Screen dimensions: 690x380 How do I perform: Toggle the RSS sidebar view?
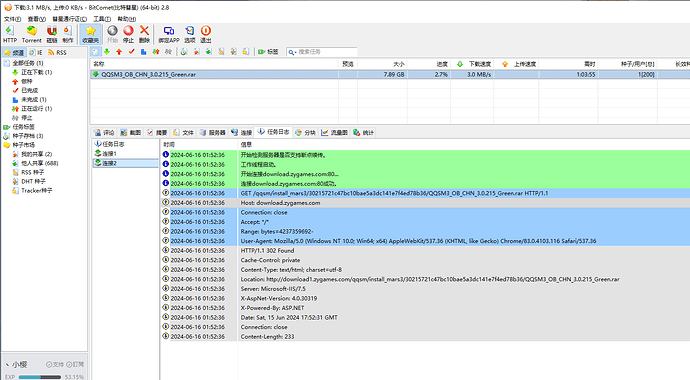(x=57, y=52)
